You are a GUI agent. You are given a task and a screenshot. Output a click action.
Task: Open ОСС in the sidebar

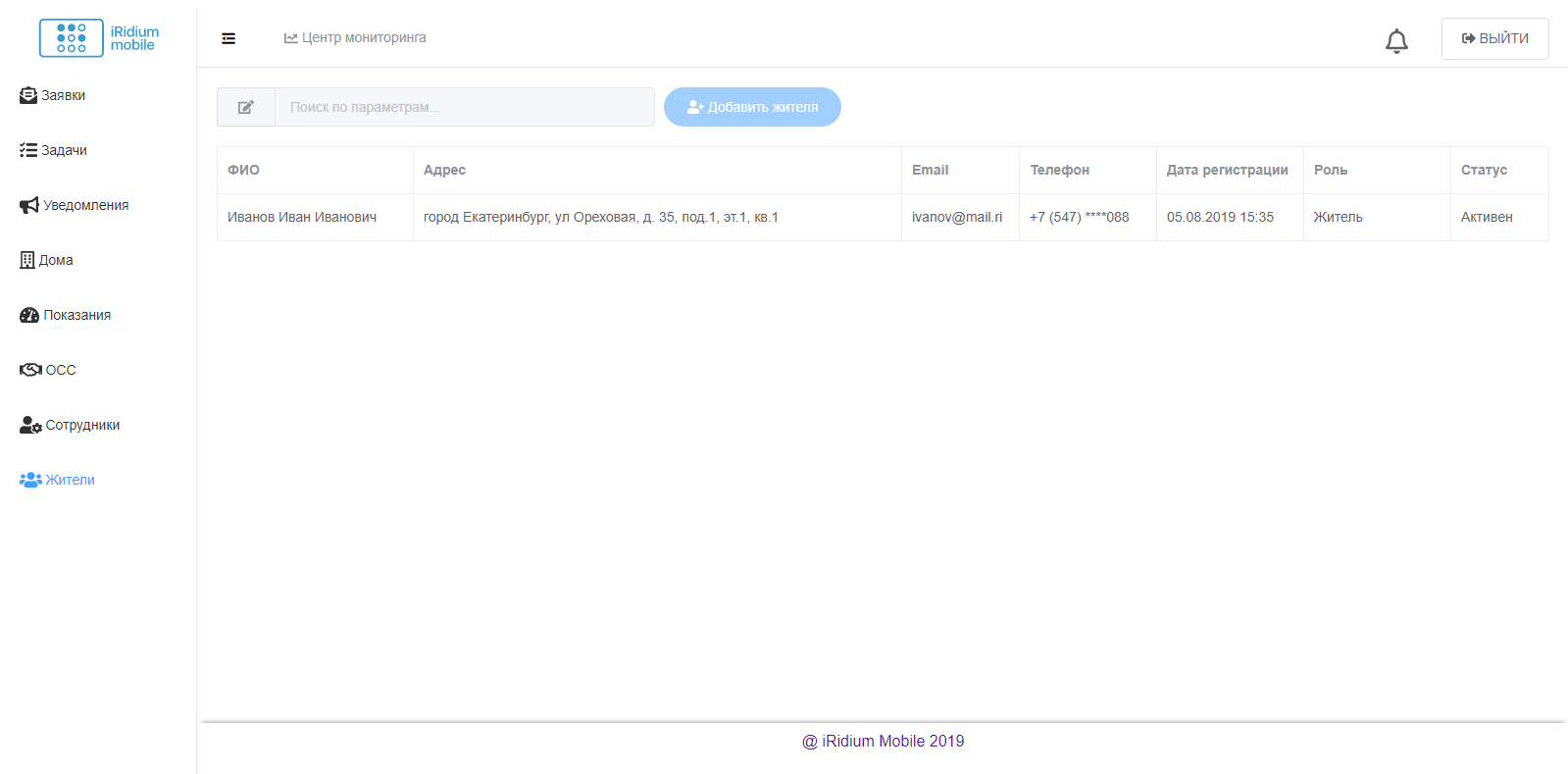[x=48, y=370]
